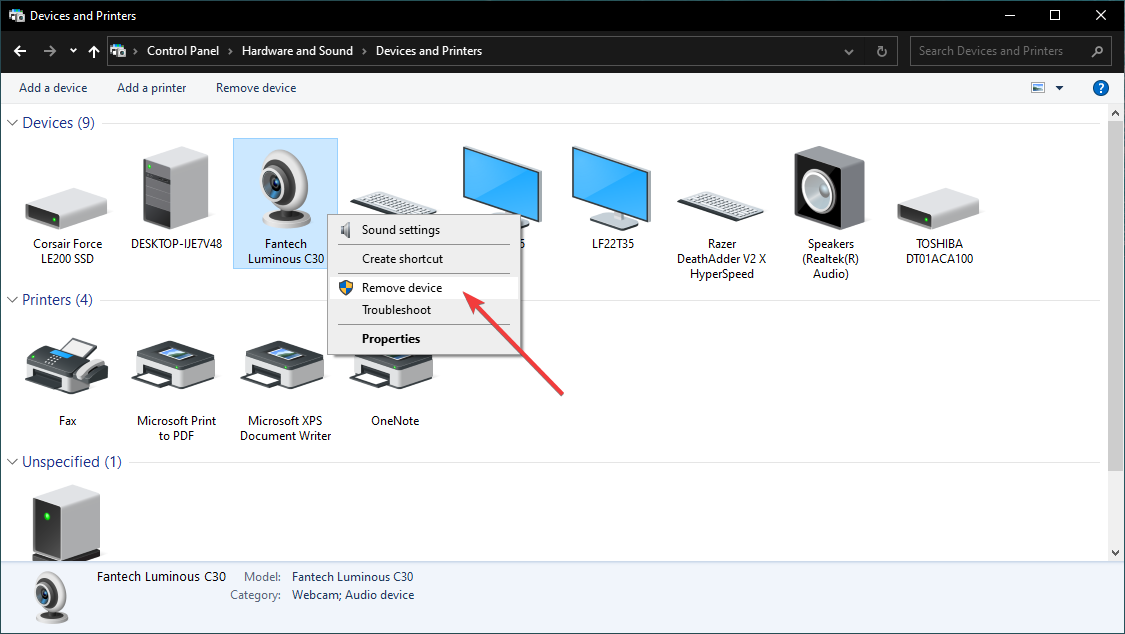Click the Devices and Printers address bar icon
The height and width of the screenshot is (634, 1125).
118,51
